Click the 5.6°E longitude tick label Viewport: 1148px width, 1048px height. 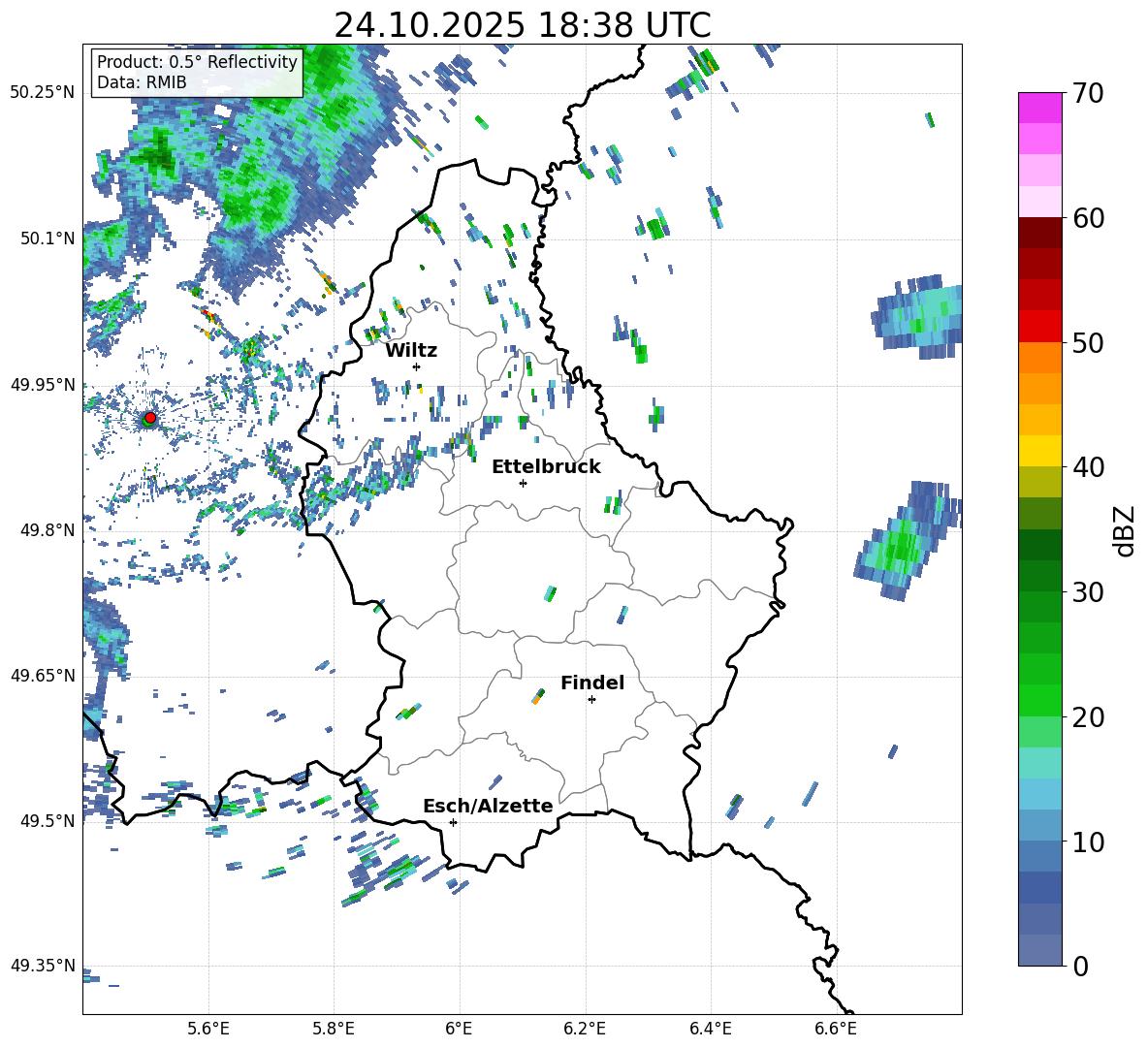click(208, 1029)
